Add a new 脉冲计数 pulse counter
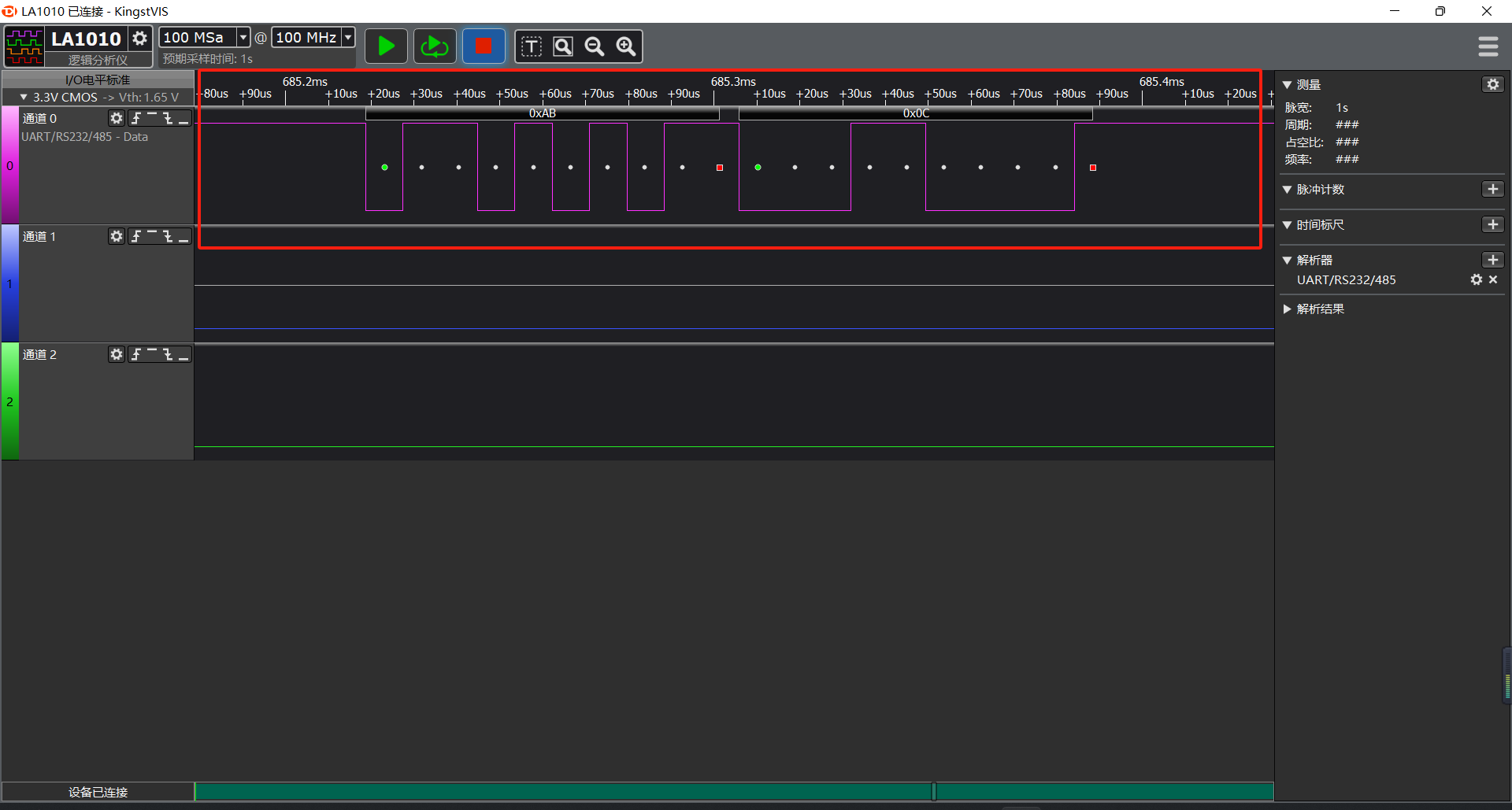 tap(1492, 189)
